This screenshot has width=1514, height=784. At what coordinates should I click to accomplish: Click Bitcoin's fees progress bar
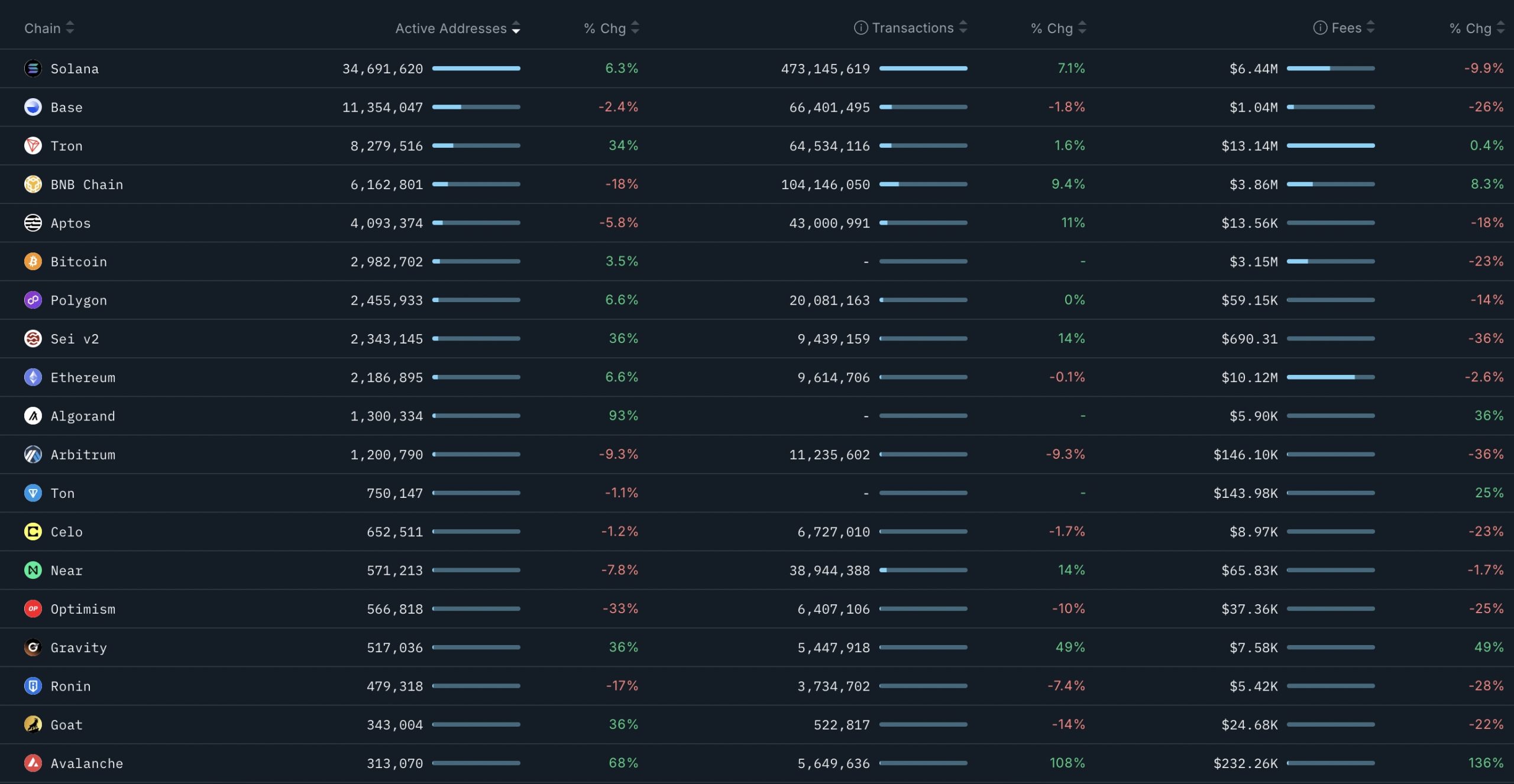(1331, 261)
